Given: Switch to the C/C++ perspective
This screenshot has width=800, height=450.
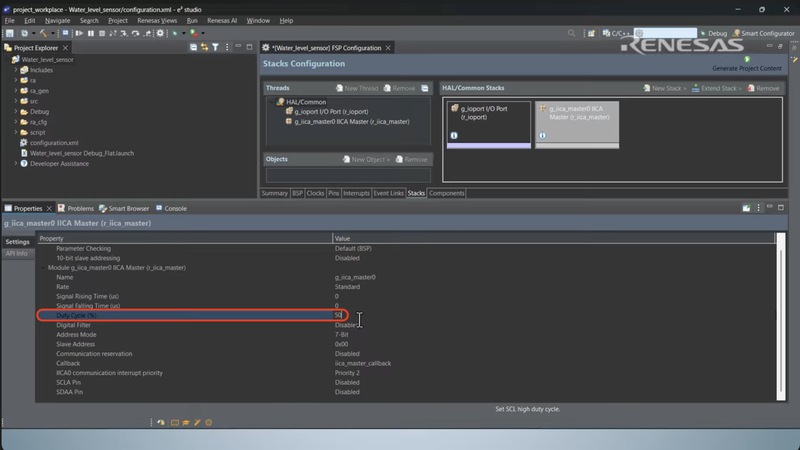Looking at the screenshot, I should (616, 33).
